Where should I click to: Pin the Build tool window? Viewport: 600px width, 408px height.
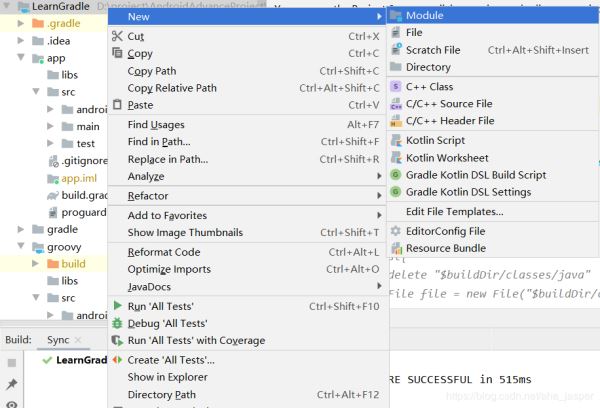[13, 384]
